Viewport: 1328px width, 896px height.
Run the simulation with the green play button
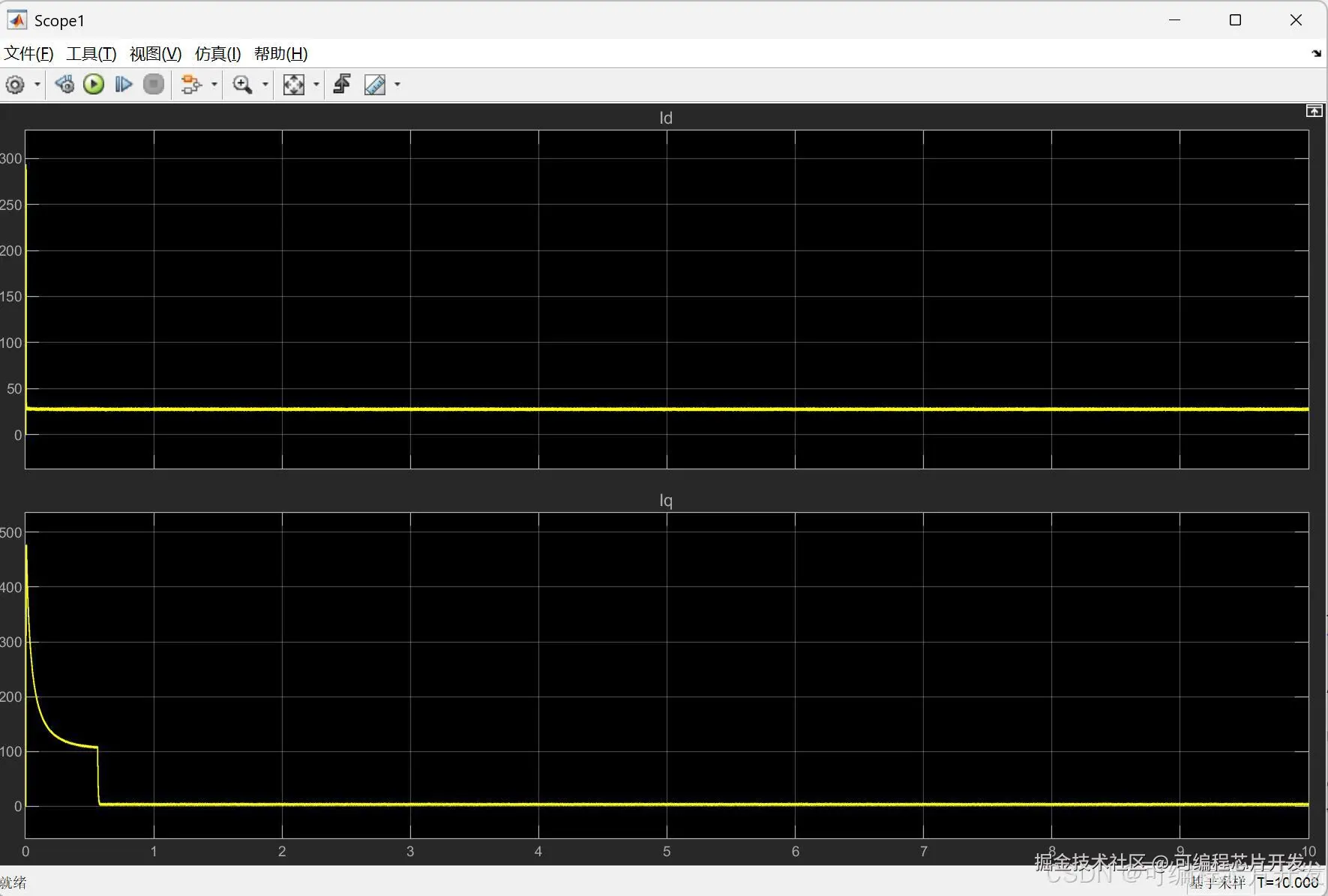pos(94,85)
